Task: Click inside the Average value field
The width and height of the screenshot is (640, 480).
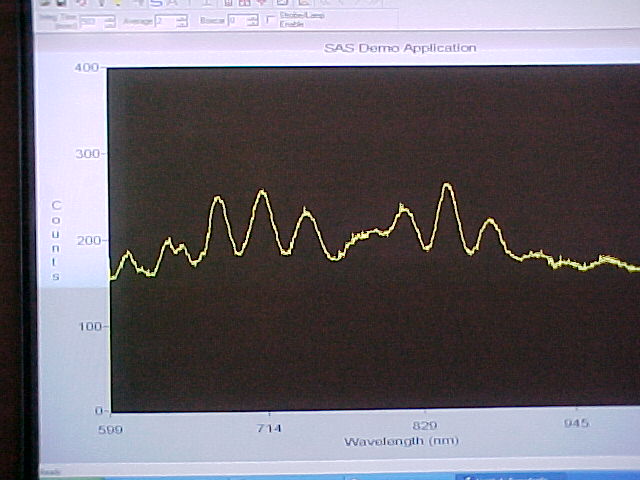Action: click(165, 21)
